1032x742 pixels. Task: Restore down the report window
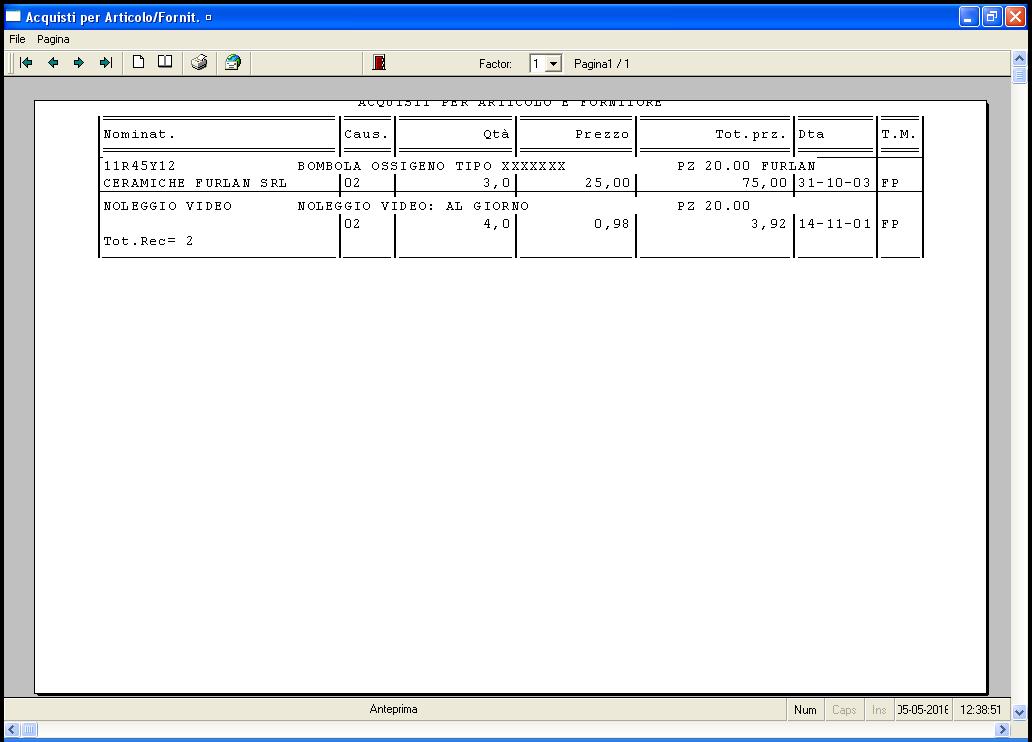pyautogui.click(x=992, y=17)
